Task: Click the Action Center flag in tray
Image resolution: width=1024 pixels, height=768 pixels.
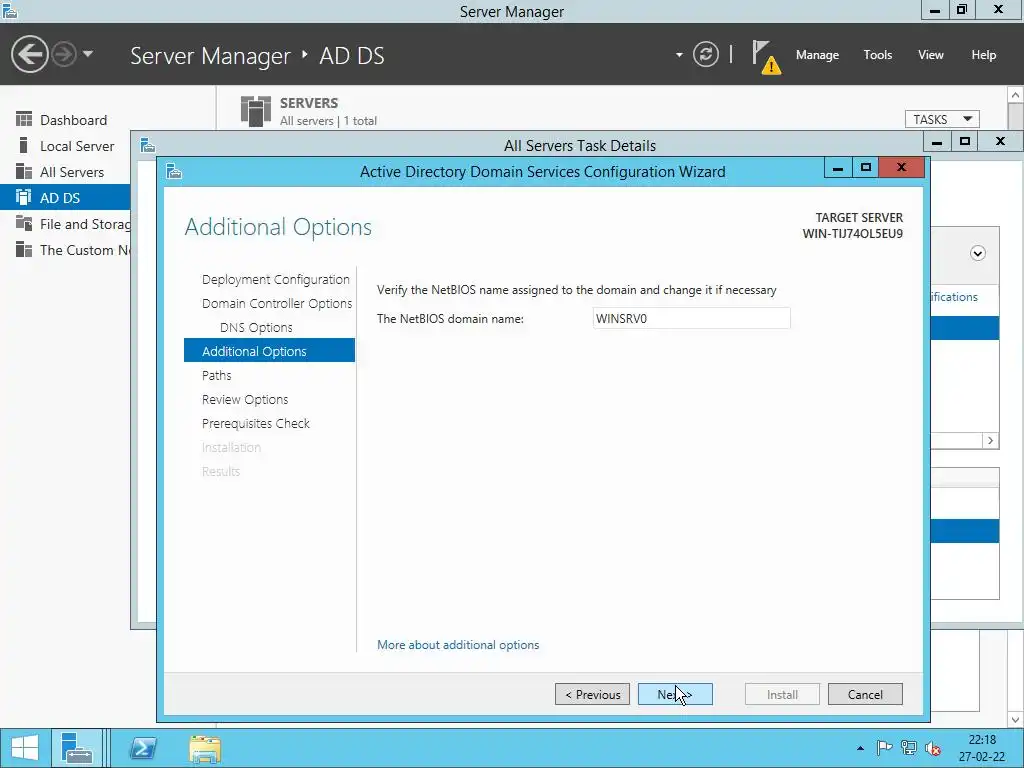Action: pos(884,748)
